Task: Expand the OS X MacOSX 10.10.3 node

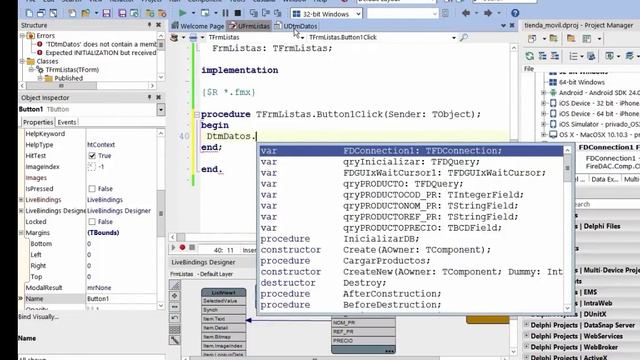Action: 543,134
